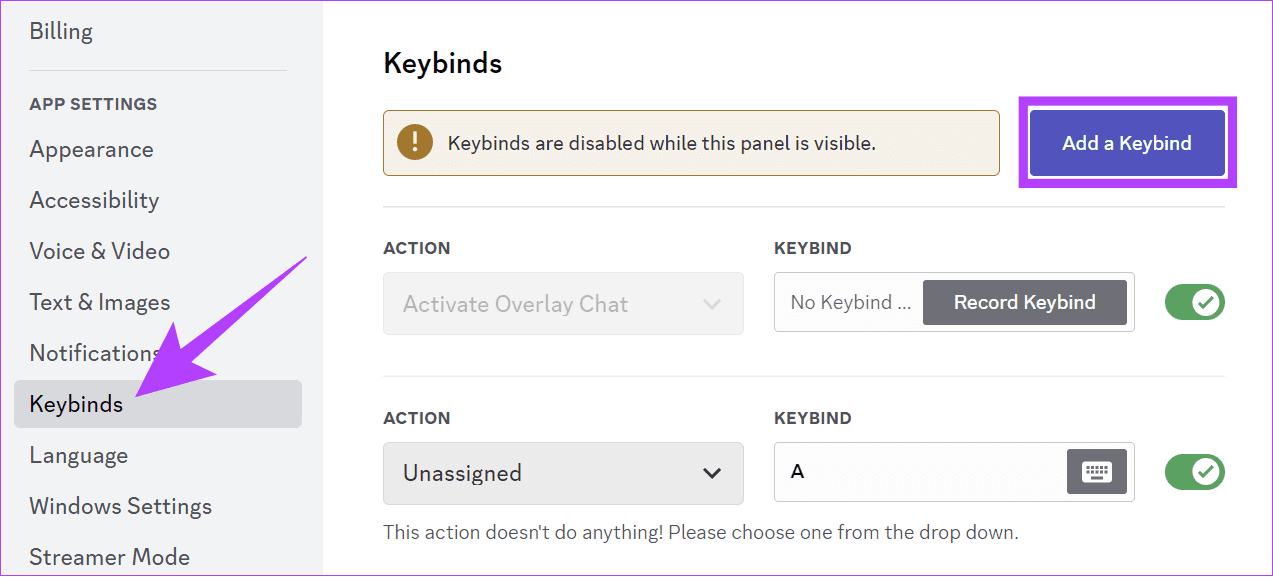1273x577 pixels.
Task: Open Voice & Video settings
Action: tap(99, 251)
